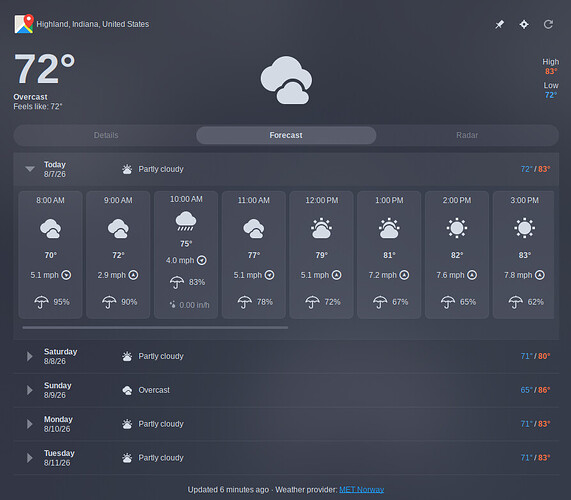Screen dimensions: 571x500
Task: Click the rain cloud icon at 10:00 AM
Action: 186,221
